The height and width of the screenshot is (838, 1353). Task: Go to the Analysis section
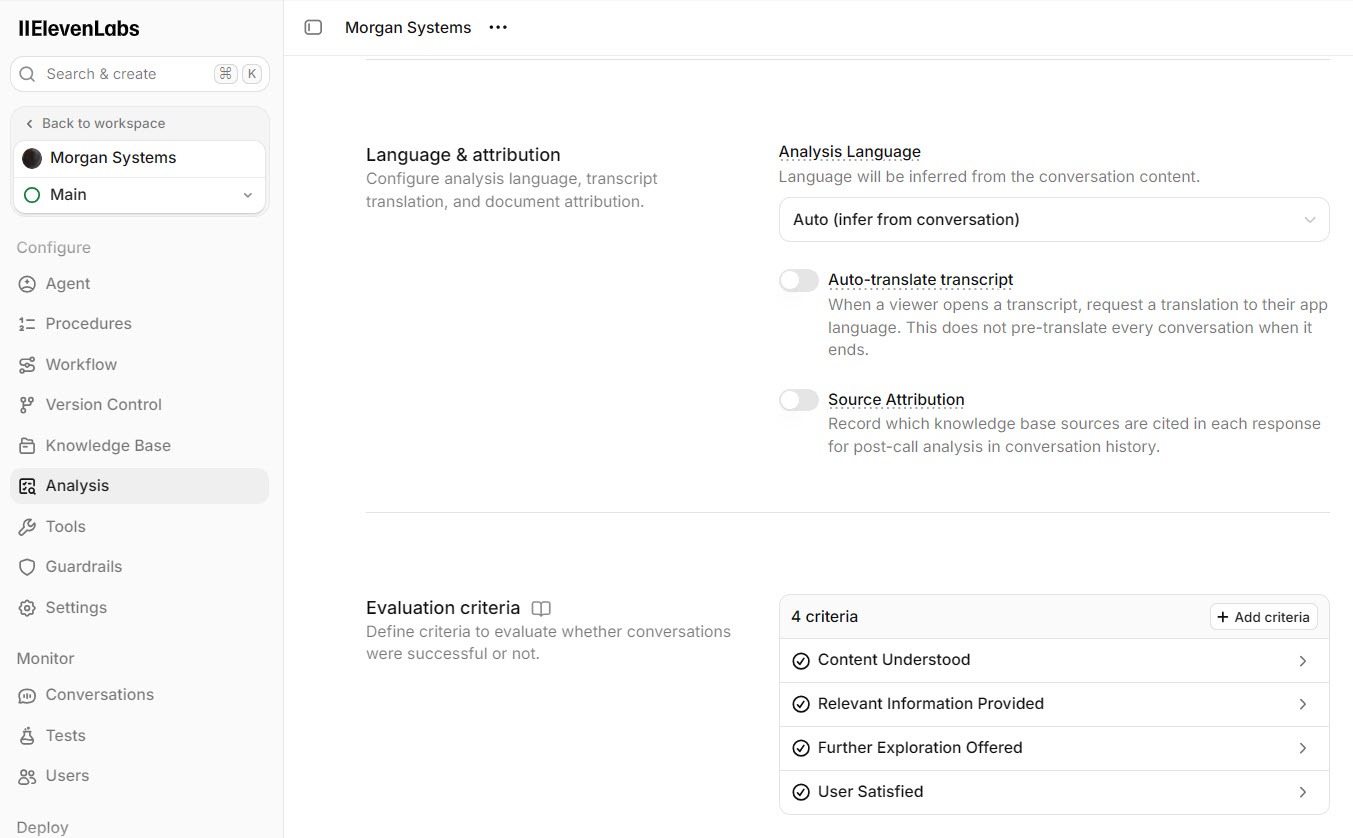(x=140, y=486)
